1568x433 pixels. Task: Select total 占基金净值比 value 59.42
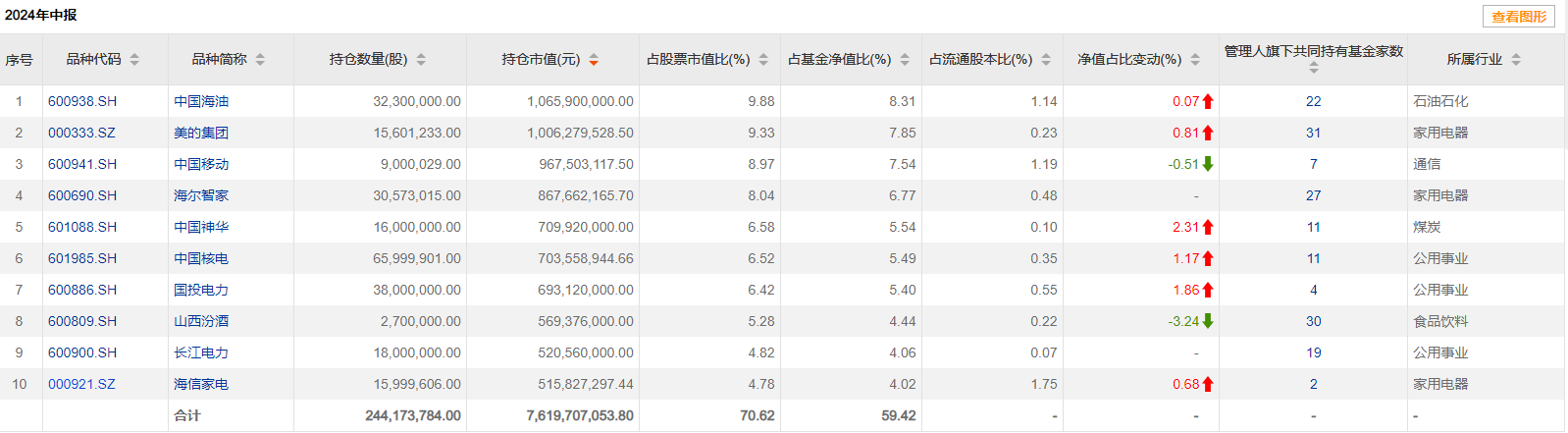pos(899,415)
